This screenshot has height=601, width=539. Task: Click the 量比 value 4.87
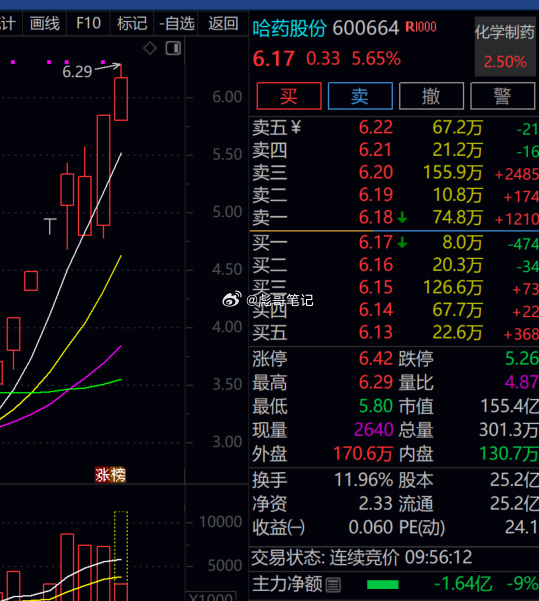(x=522, y=382)
